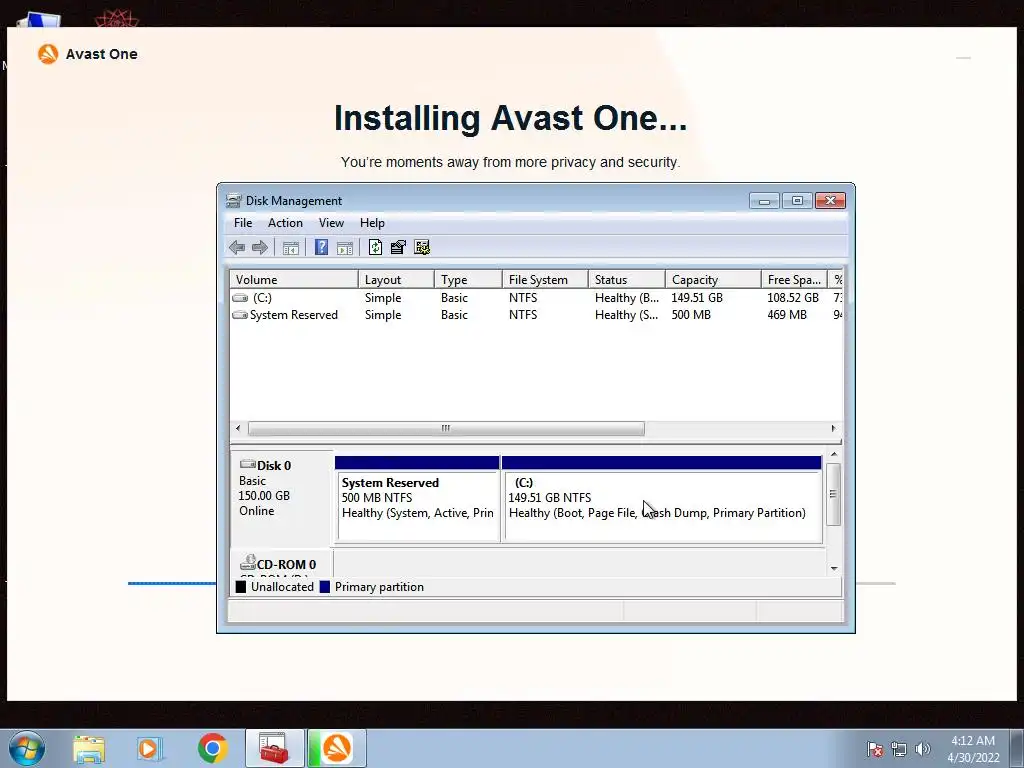Click the Action Center flag tray icon
The width and height of the screenshot is (1024, 768).
click(x=875, y=749)
